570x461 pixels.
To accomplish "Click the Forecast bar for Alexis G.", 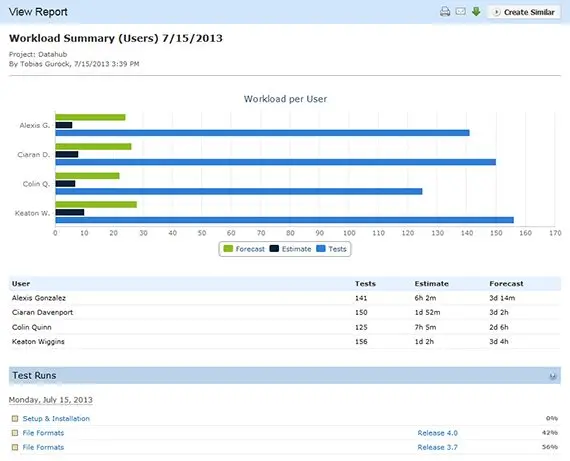I will pos(91,117).
